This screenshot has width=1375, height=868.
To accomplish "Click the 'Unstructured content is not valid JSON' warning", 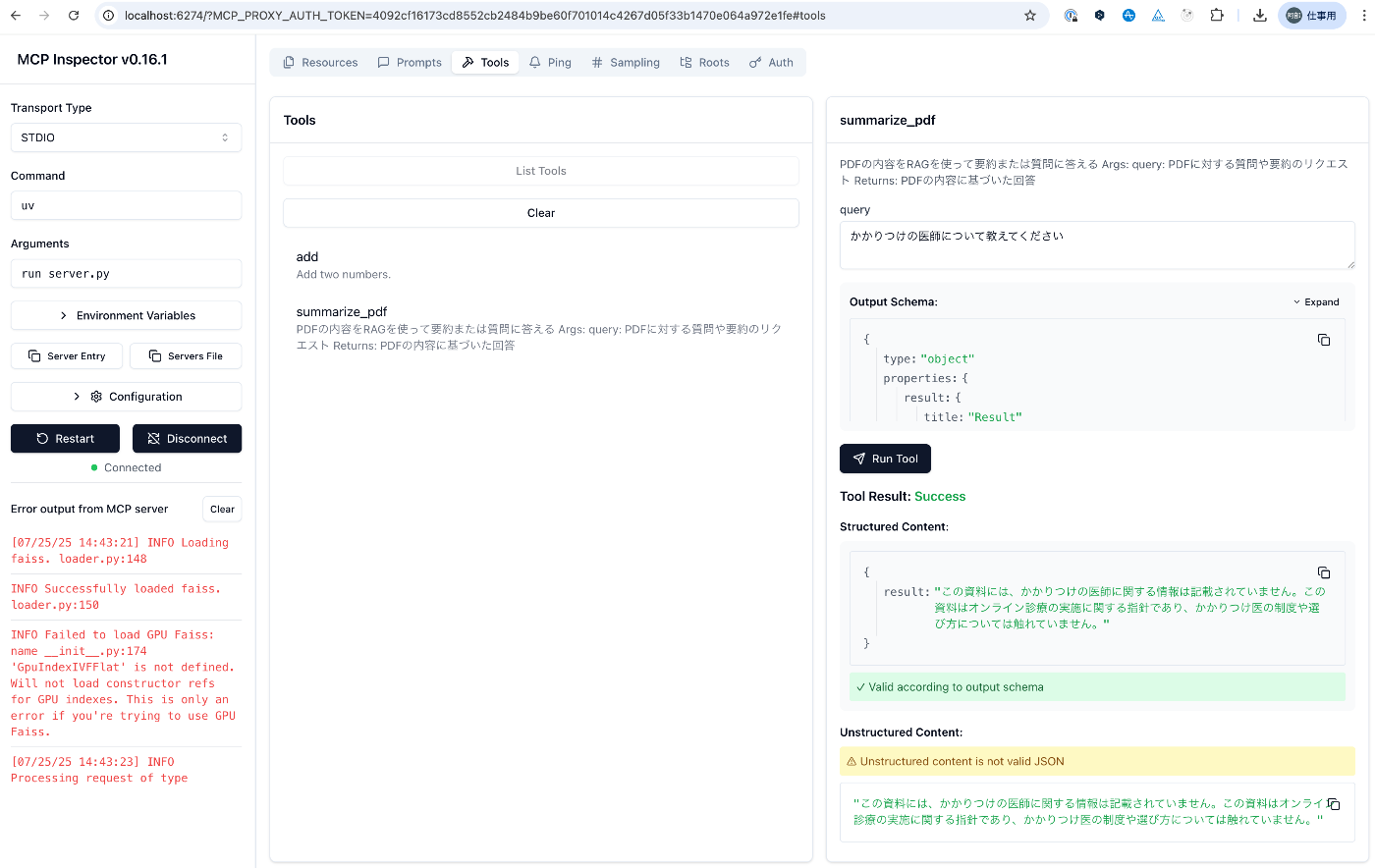I will [1097, 761].
